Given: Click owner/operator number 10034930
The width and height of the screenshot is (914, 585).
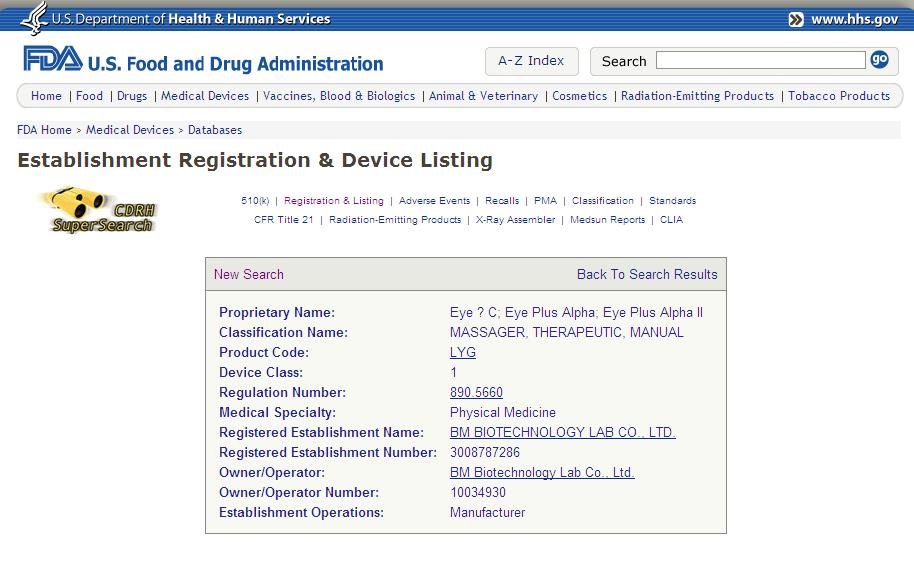Looking at the screenshot, I should point(478,492).
